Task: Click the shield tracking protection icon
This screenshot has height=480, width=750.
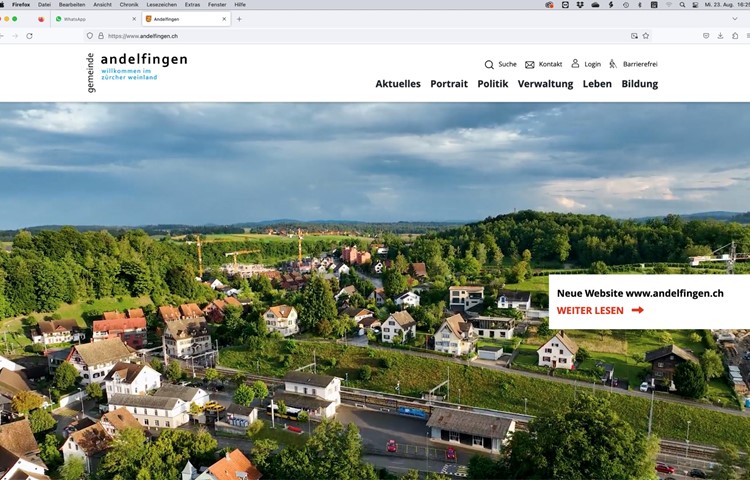Action: 89,35
